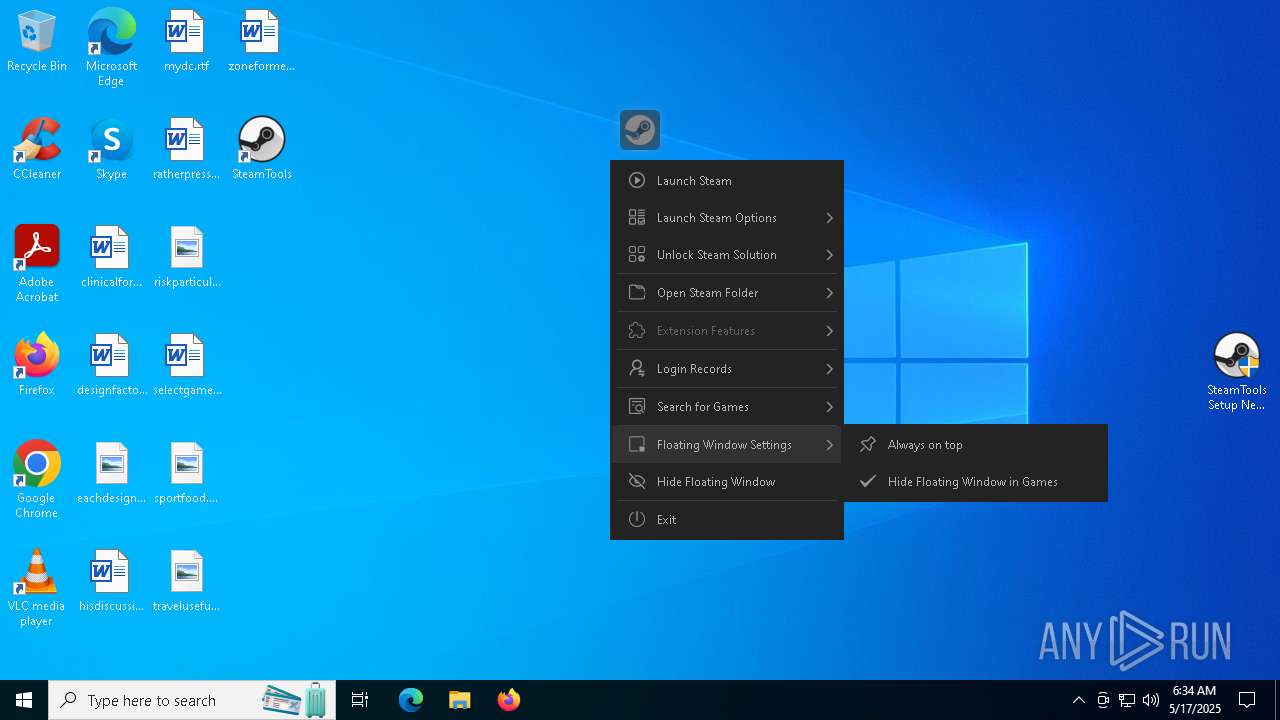
Task: Click the Open Steam Folder icon
Action: [637, 293]
